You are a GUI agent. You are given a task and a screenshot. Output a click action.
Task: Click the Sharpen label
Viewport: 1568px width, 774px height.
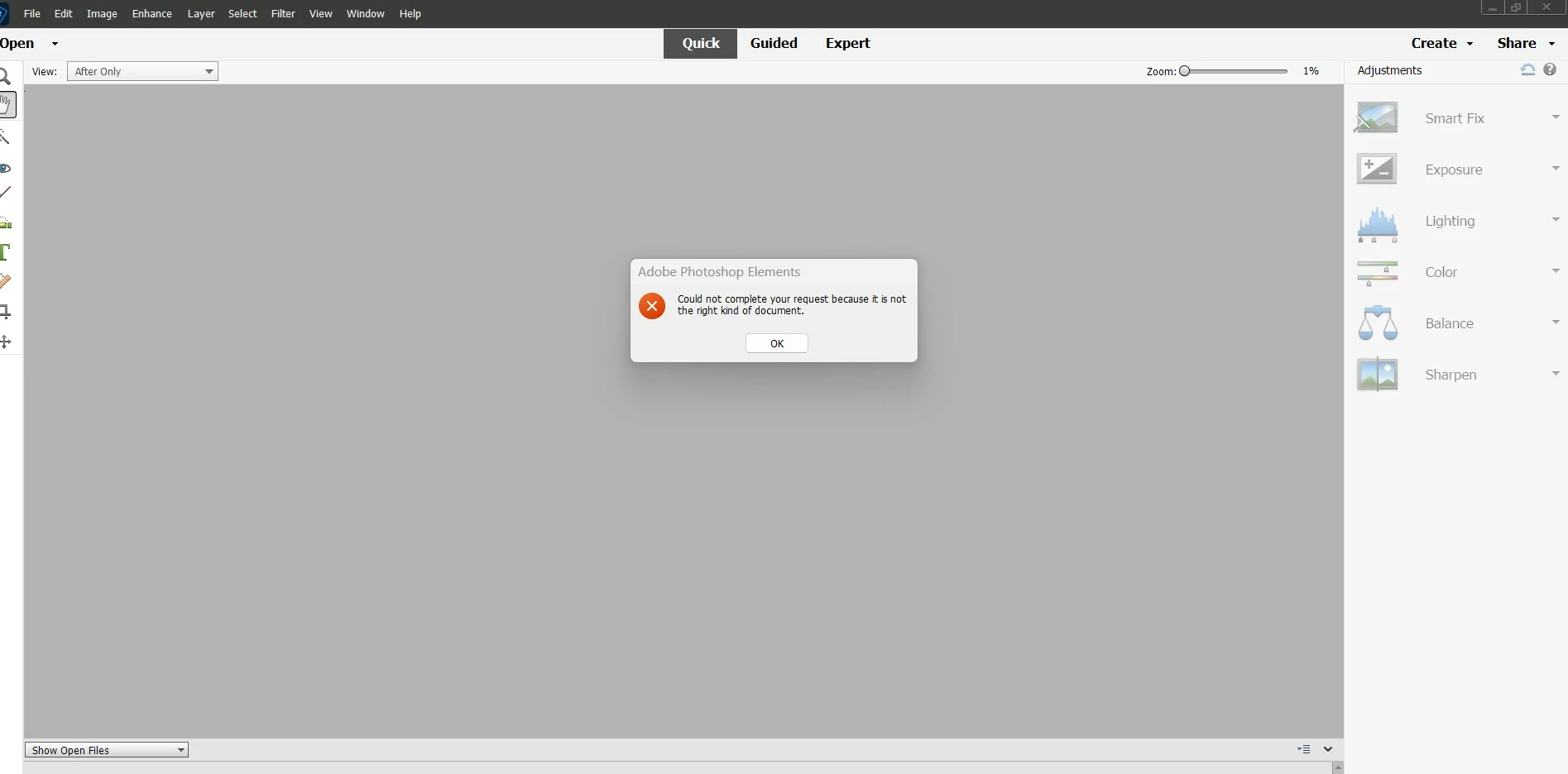click(1451, 375)
